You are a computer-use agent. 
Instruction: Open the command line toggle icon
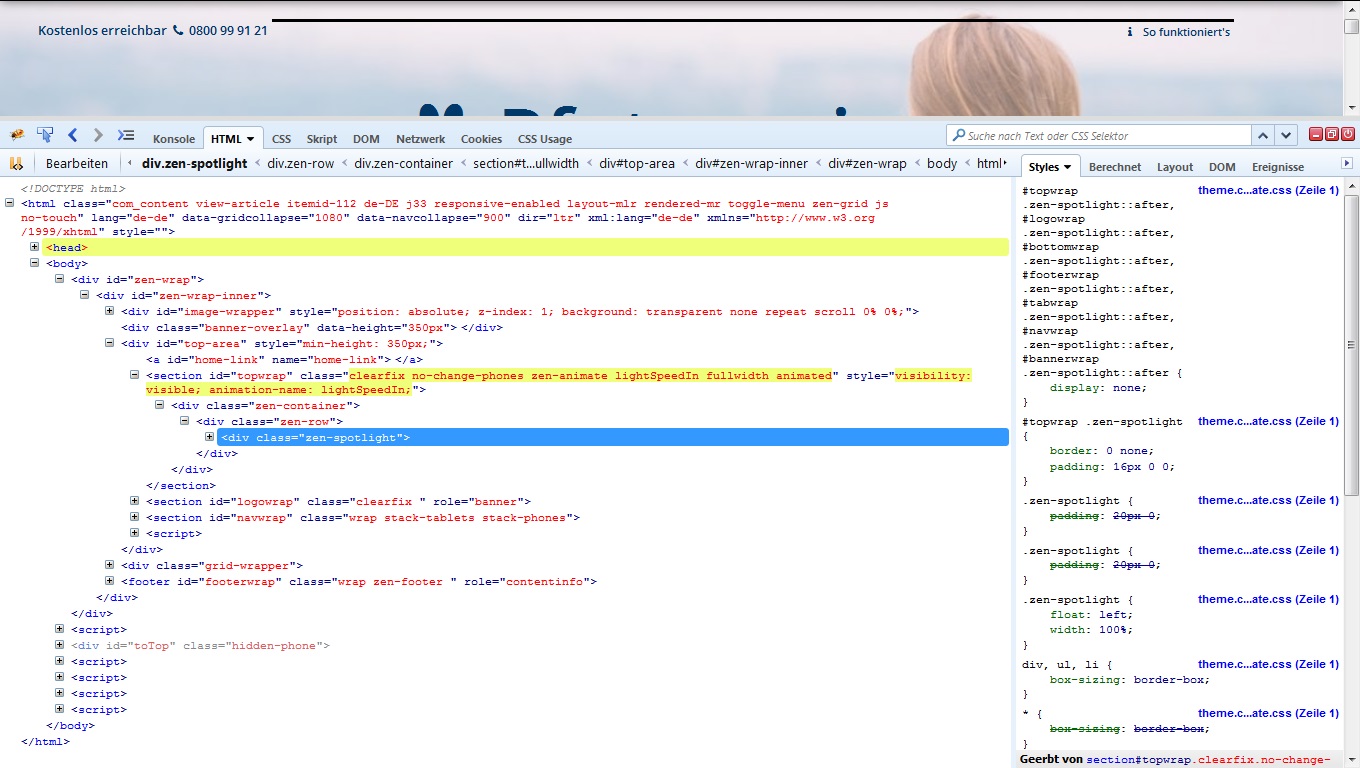pos(126,135)
